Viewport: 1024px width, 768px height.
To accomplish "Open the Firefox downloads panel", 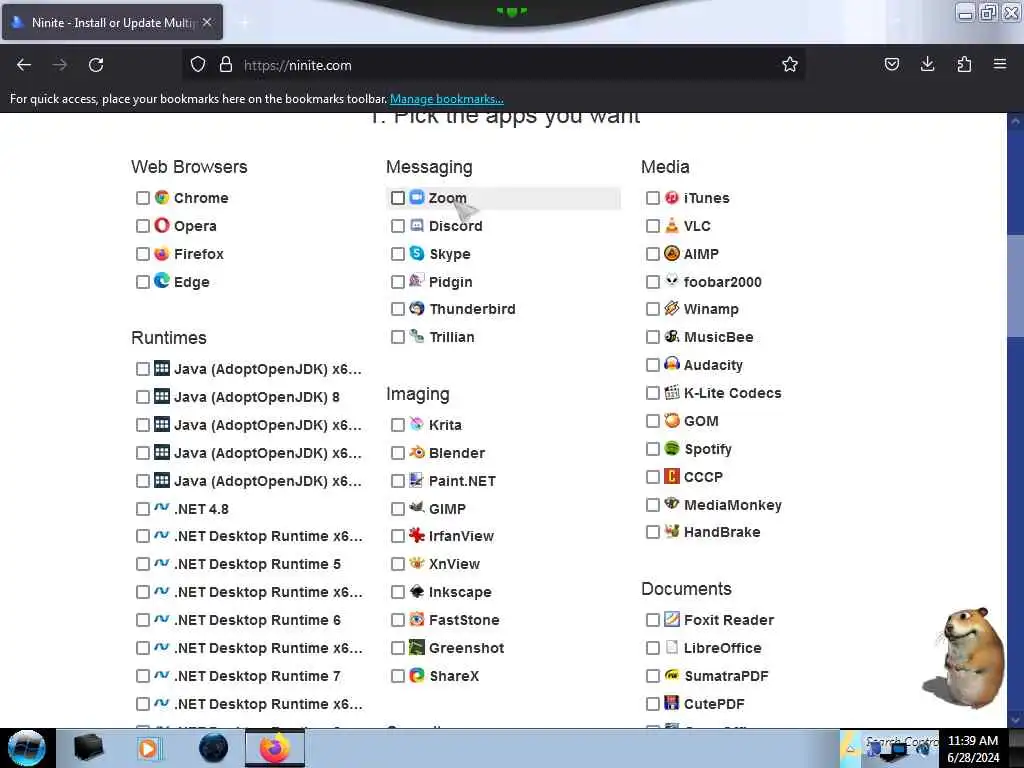I will [927, 64].
